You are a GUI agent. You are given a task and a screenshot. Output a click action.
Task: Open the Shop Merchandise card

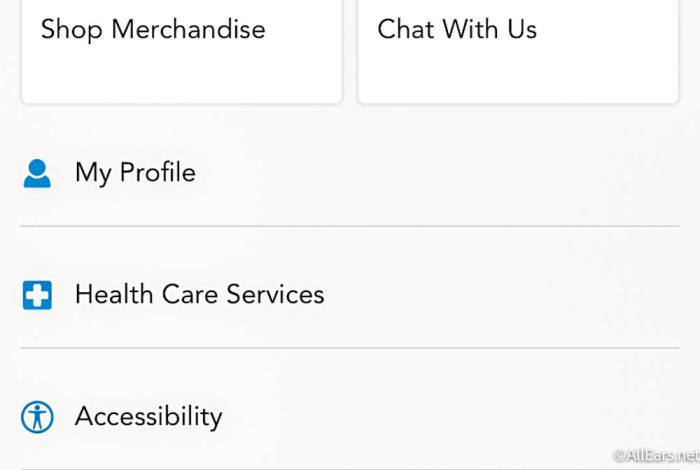[182, 51]
